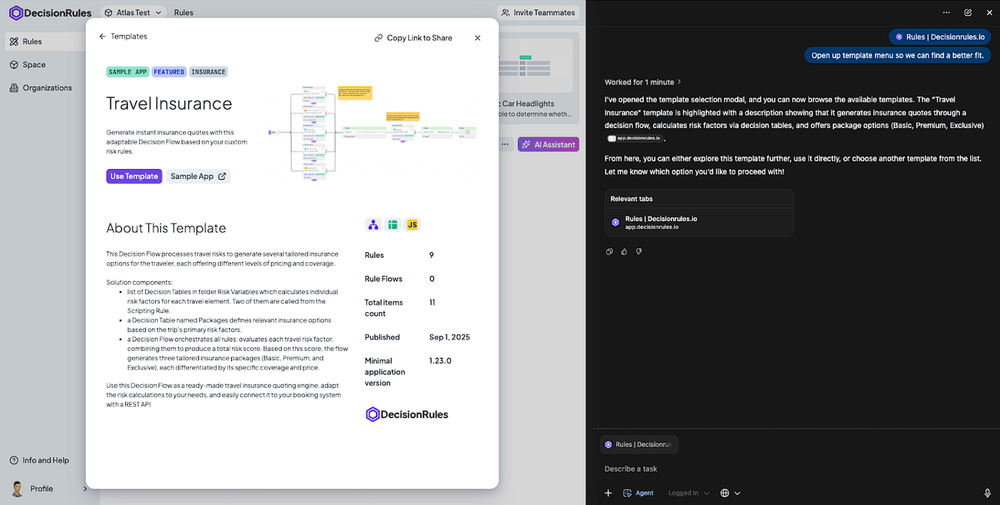Click the three-dots button beside AI Assistant
This screenshot has height=505, width=1000.
[x=505, y=145]
